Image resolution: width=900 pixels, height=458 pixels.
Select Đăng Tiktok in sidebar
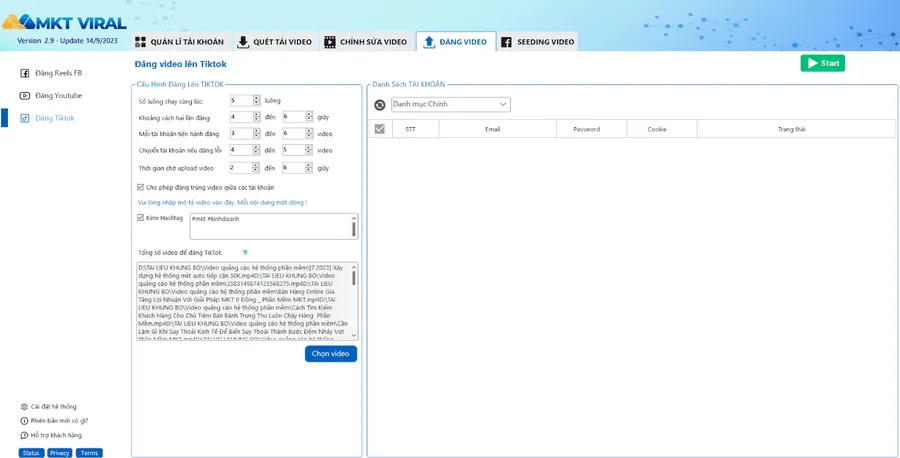tap(55, 118)
